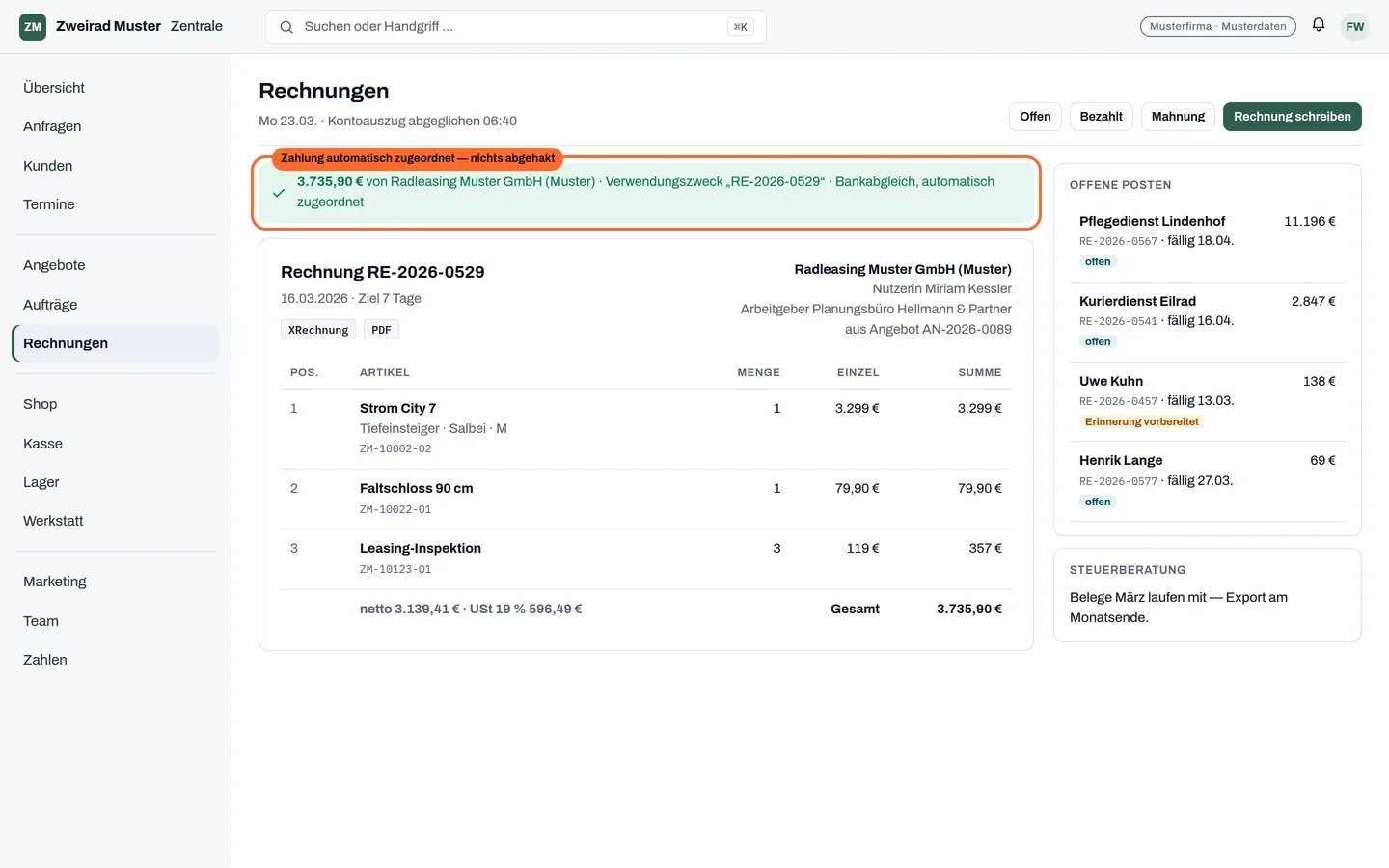Click the Erinnerung vorbereitet status tag

[1142, 421]
